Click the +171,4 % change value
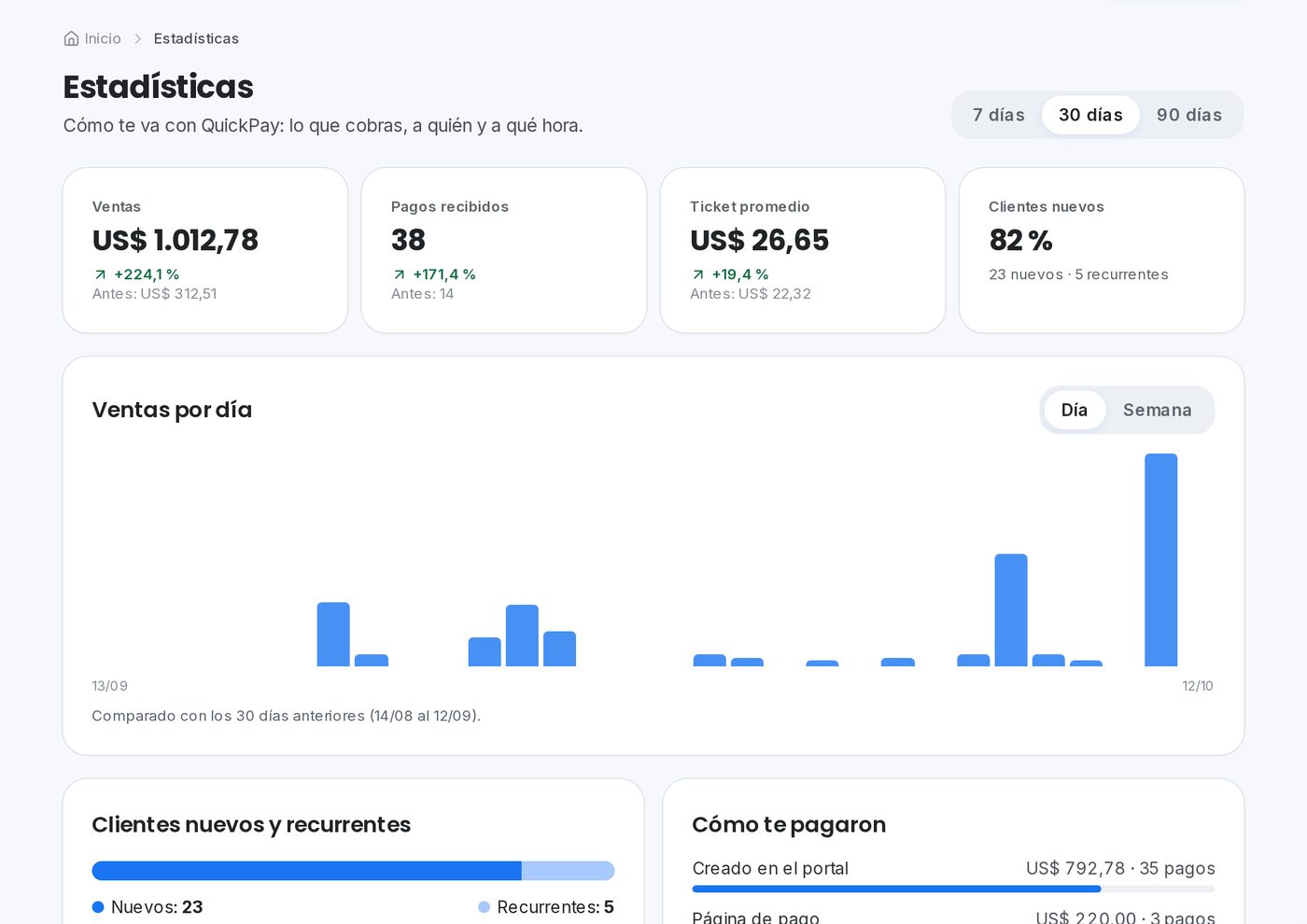 (444, 274)
